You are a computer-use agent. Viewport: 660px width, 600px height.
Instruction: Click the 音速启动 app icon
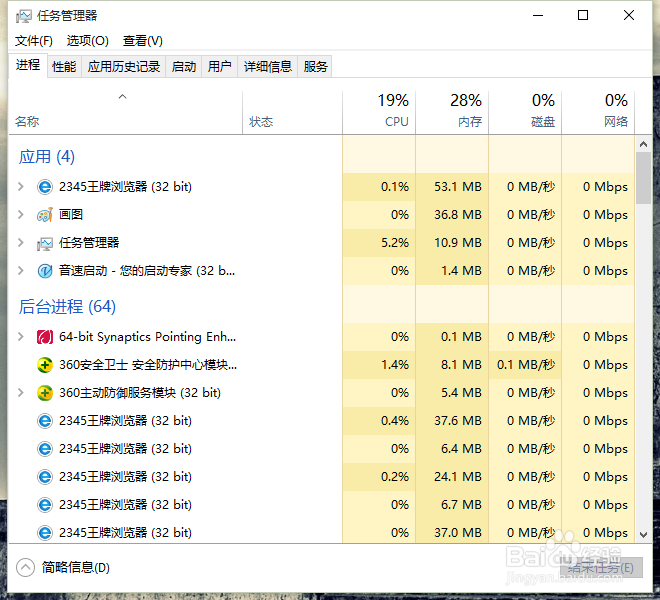45,271
